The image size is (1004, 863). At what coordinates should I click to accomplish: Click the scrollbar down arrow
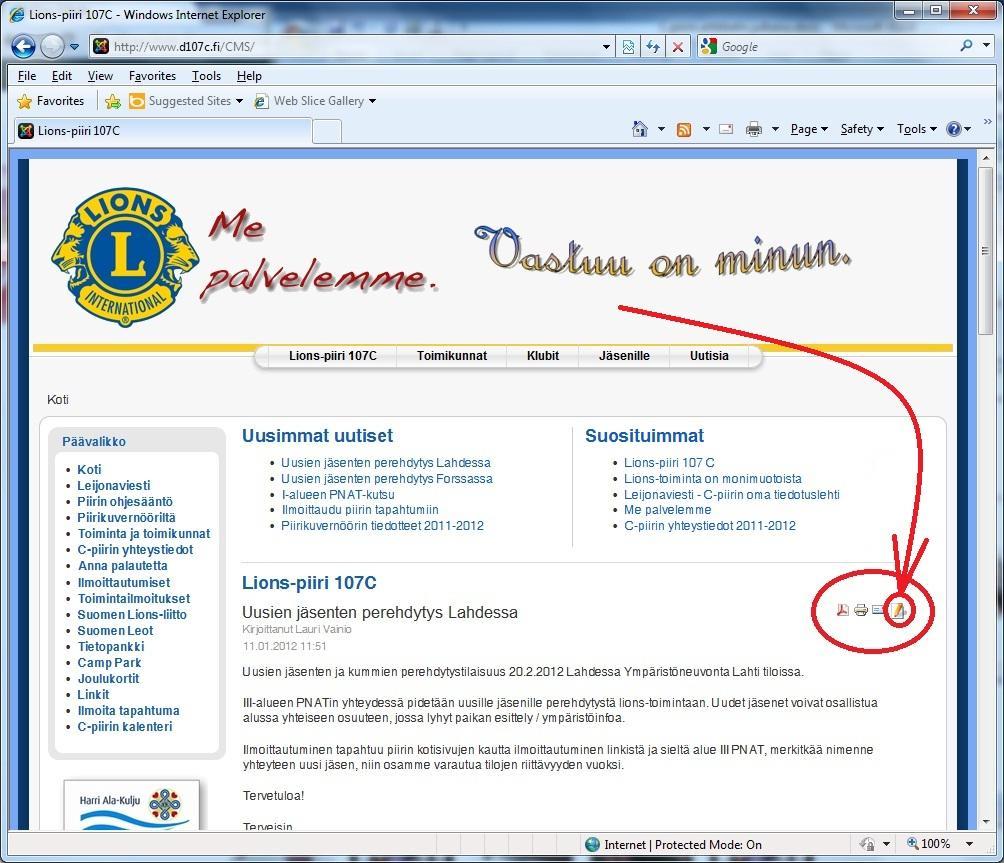[x=985, y=822]
